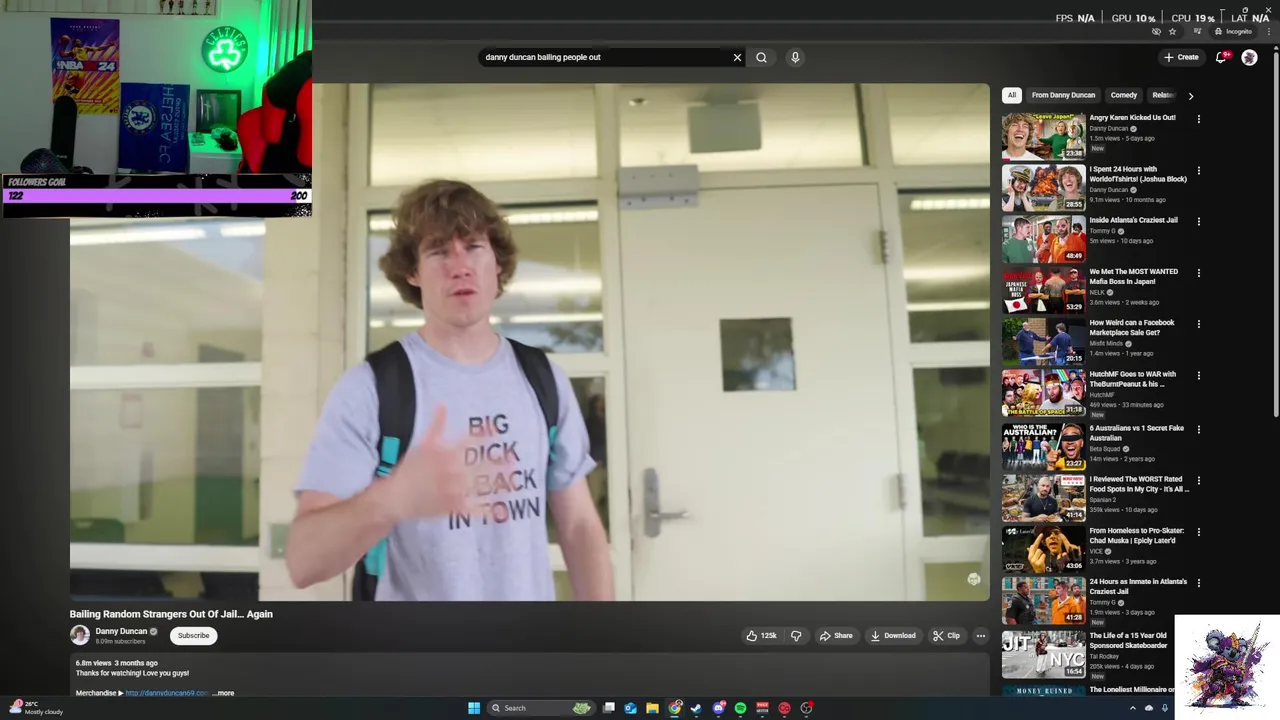The image size is (1280, 720).
Task: Open the YouTube notifications bell
Action: tap(1221, 57)
